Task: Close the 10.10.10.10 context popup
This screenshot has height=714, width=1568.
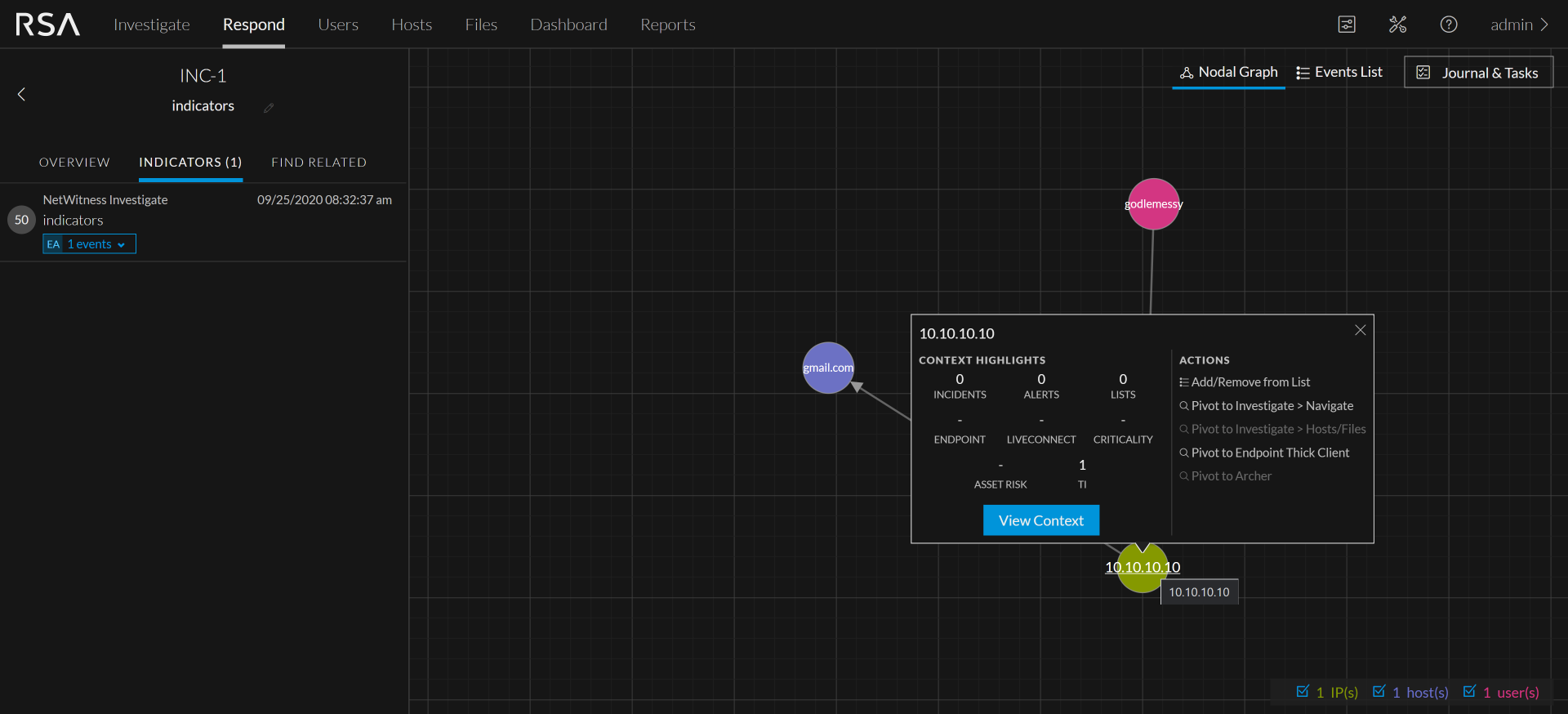Action: tap(1360, 330)
